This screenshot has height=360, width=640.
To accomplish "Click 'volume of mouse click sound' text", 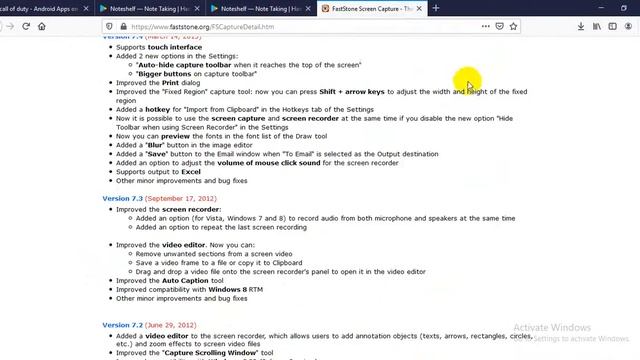I will tap(269, 163).
